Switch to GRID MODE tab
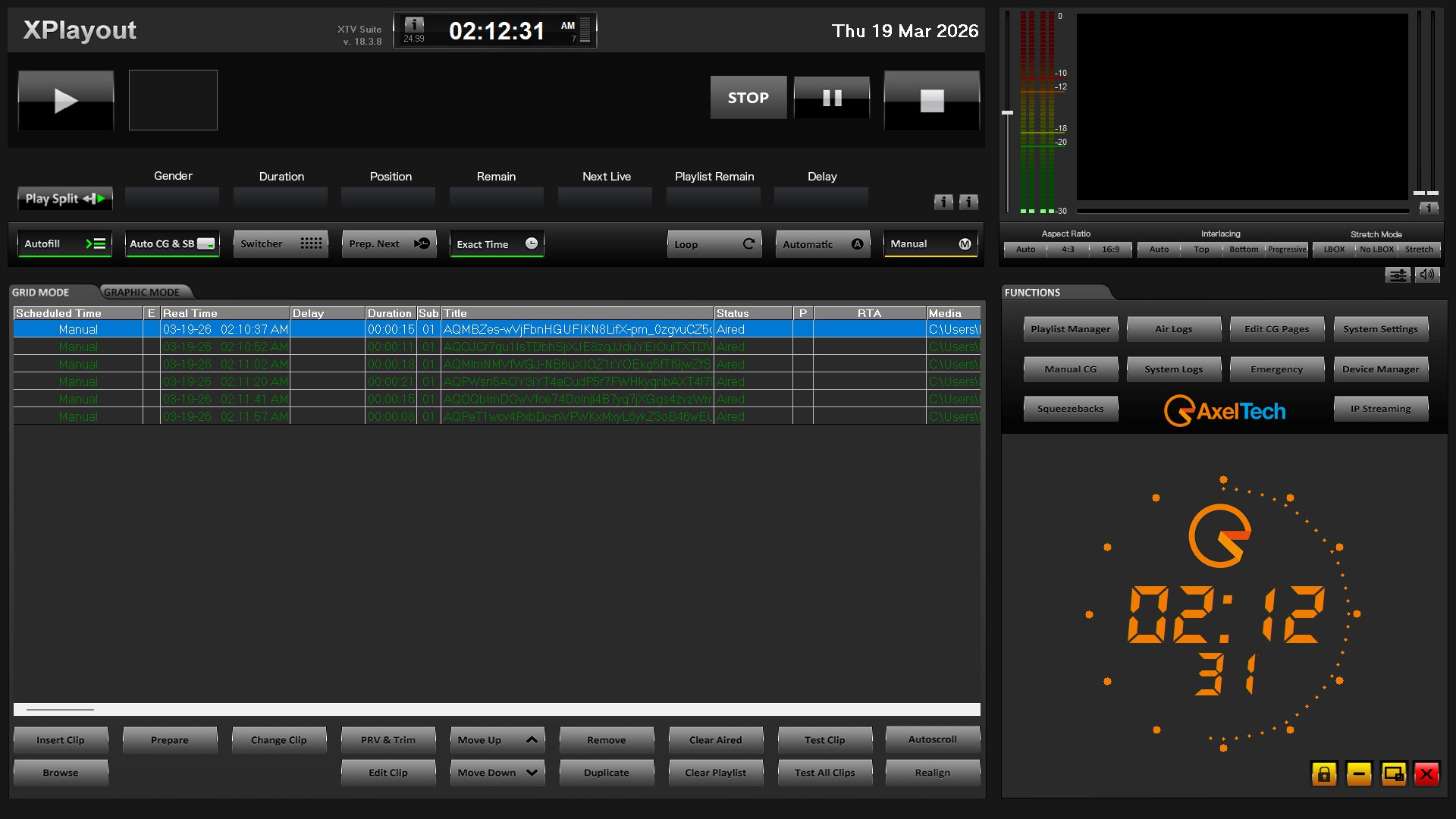This screenshot has width=1456, height=819. pos(41,292)
